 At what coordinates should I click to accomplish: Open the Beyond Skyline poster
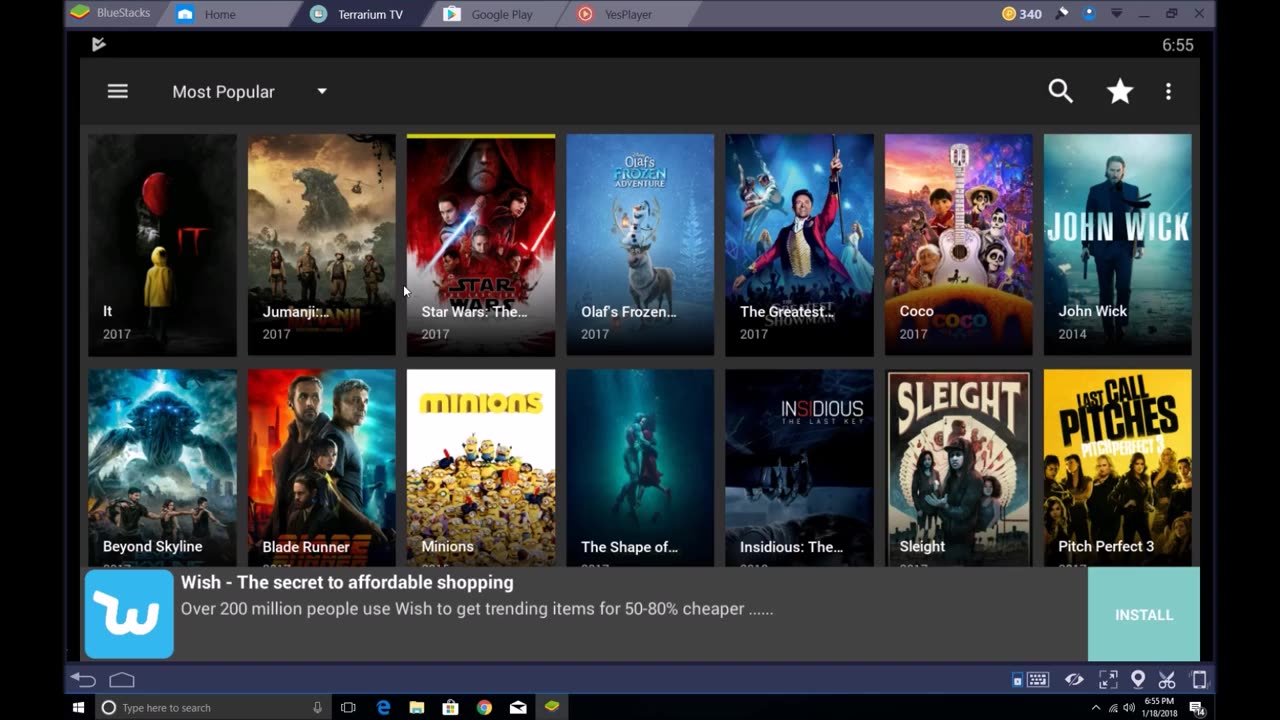(x=162, y=468)
